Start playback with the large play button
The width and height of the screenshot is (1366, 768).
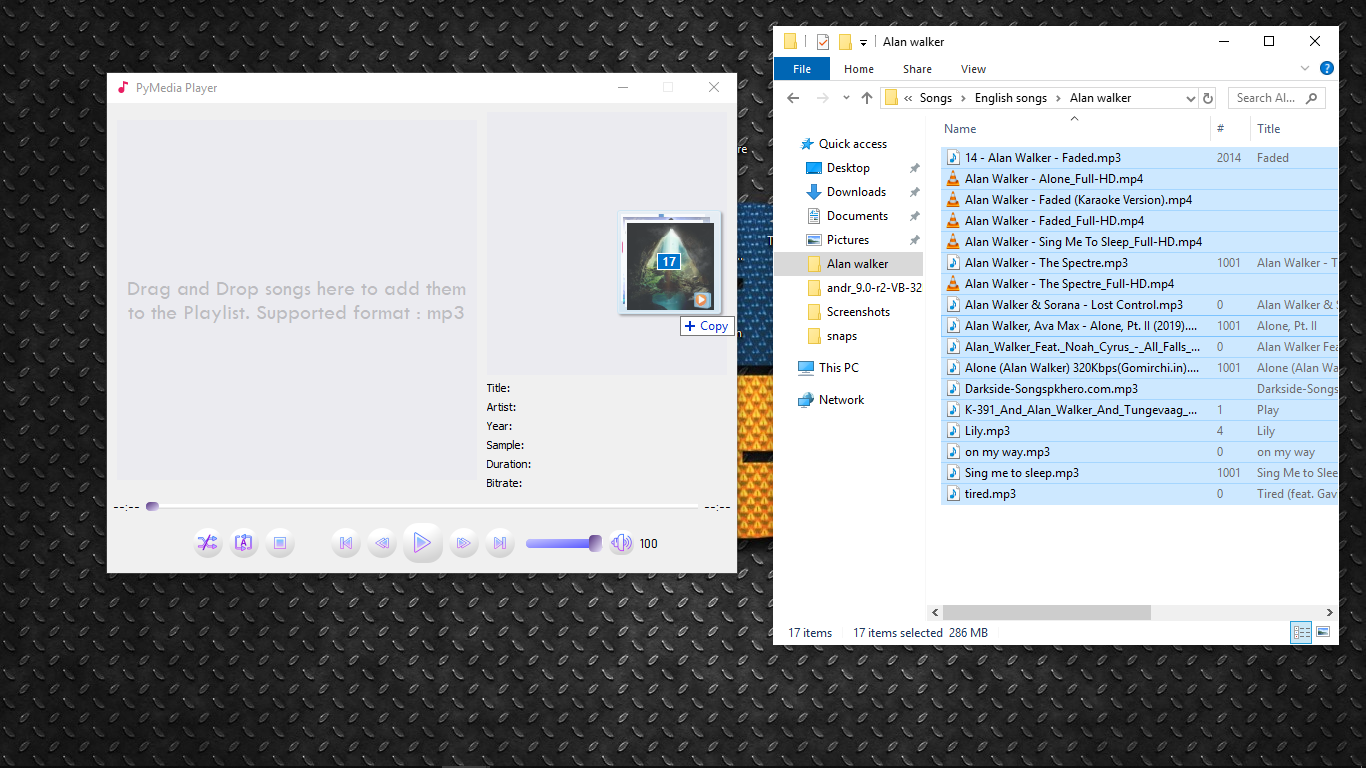click(422, 543)
